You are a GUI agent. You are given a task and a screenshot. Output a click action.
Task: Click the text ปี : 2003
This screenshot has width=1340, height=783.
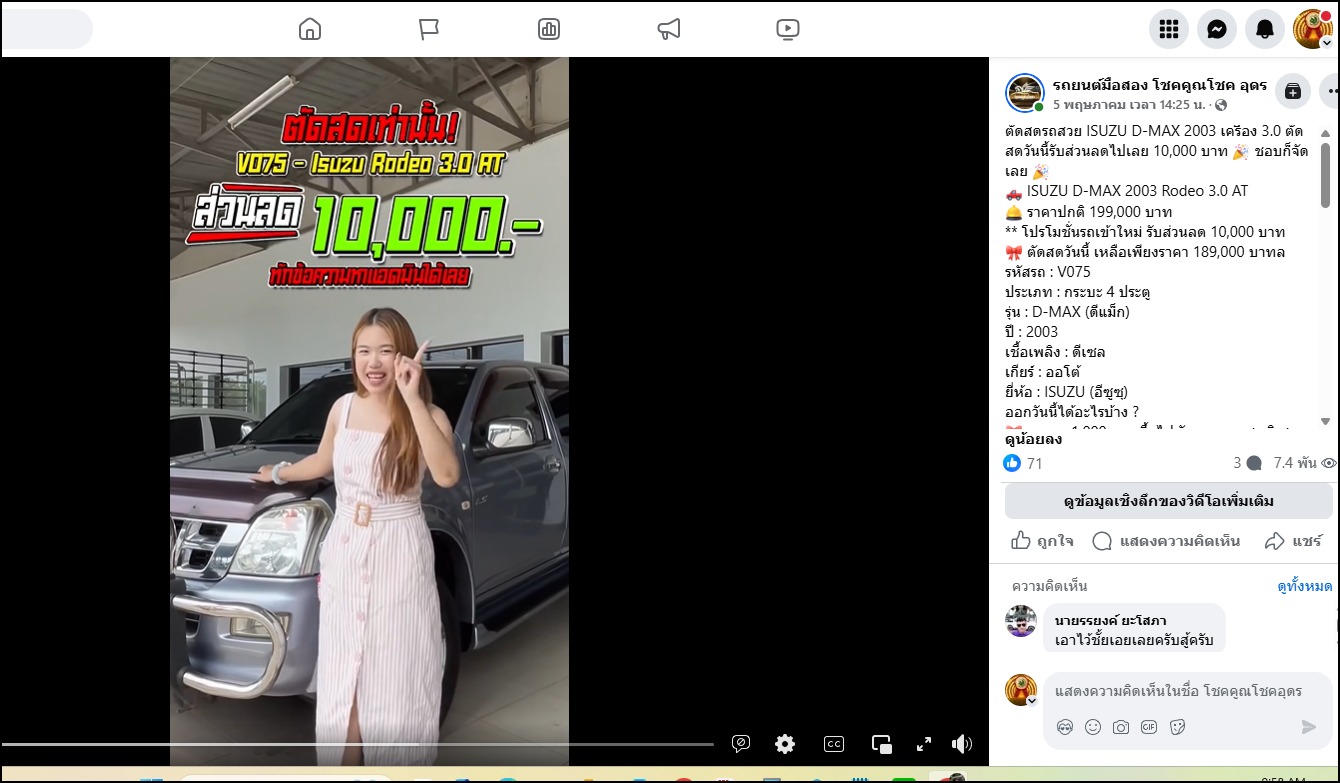pyautogui.click(x=1031, y=331)
